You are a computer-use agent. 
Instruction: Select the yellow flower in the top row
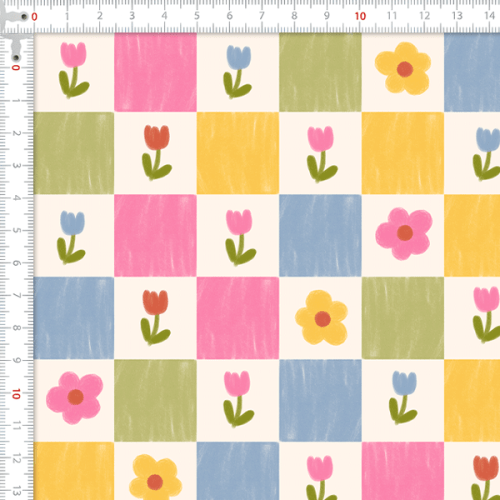click(403, 68)
